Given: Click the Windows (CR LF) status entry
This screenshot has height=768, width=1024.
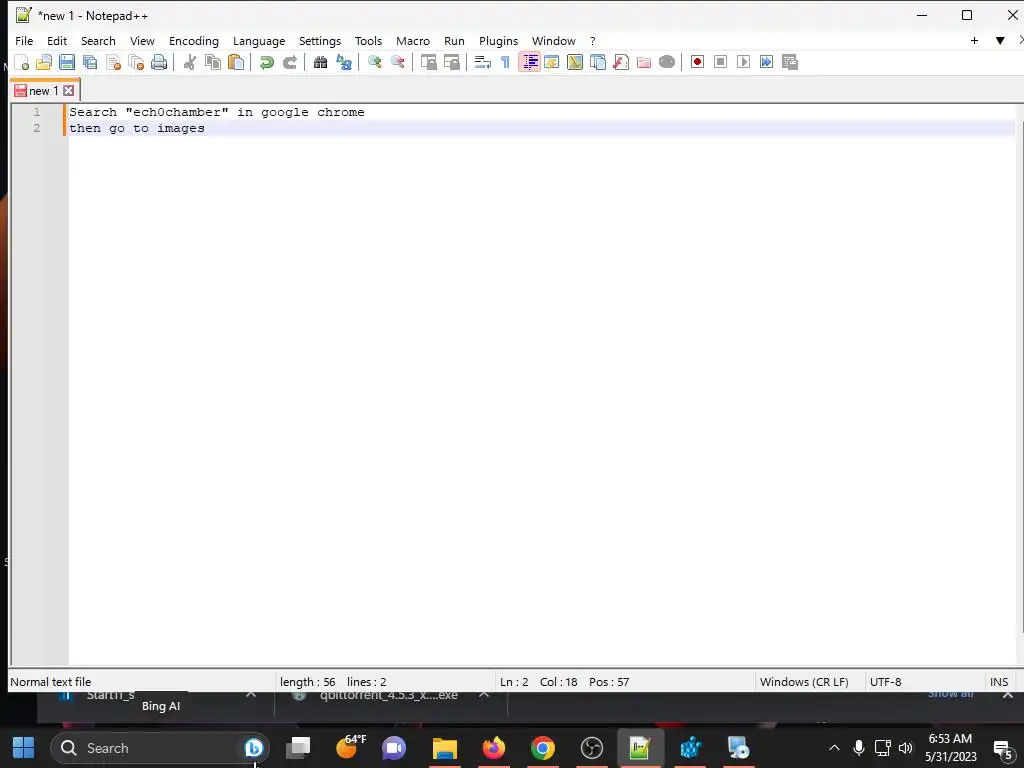Looking at the screenshot, I should click(804, 682).
